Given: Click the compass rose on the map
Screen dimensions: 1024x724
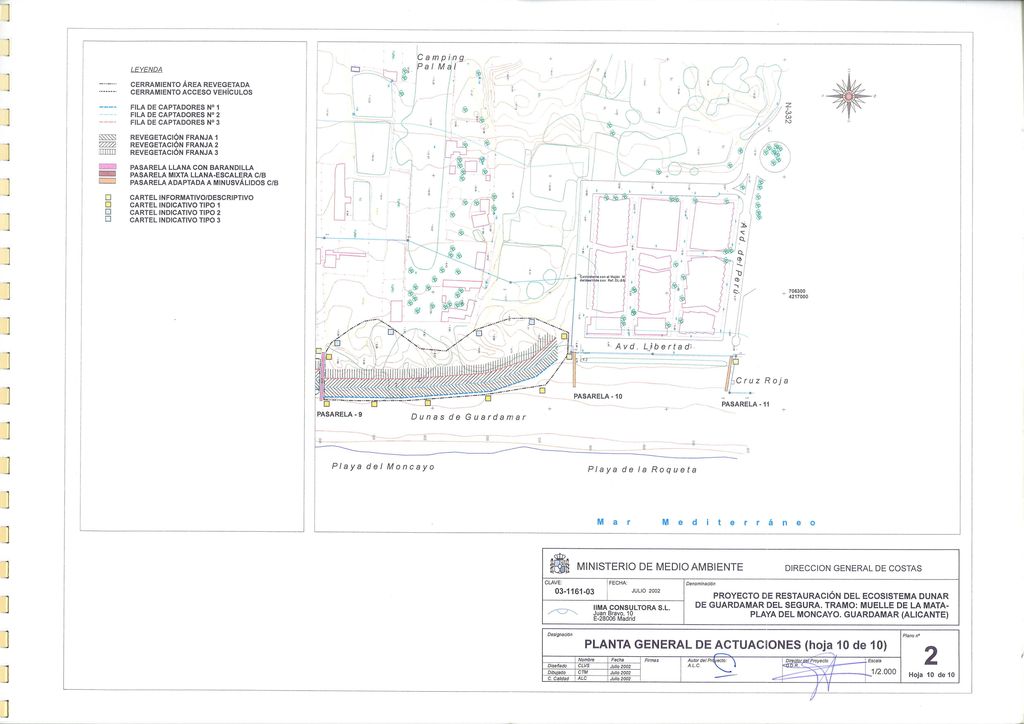Looking at the screenshot, I should (848, 96).
